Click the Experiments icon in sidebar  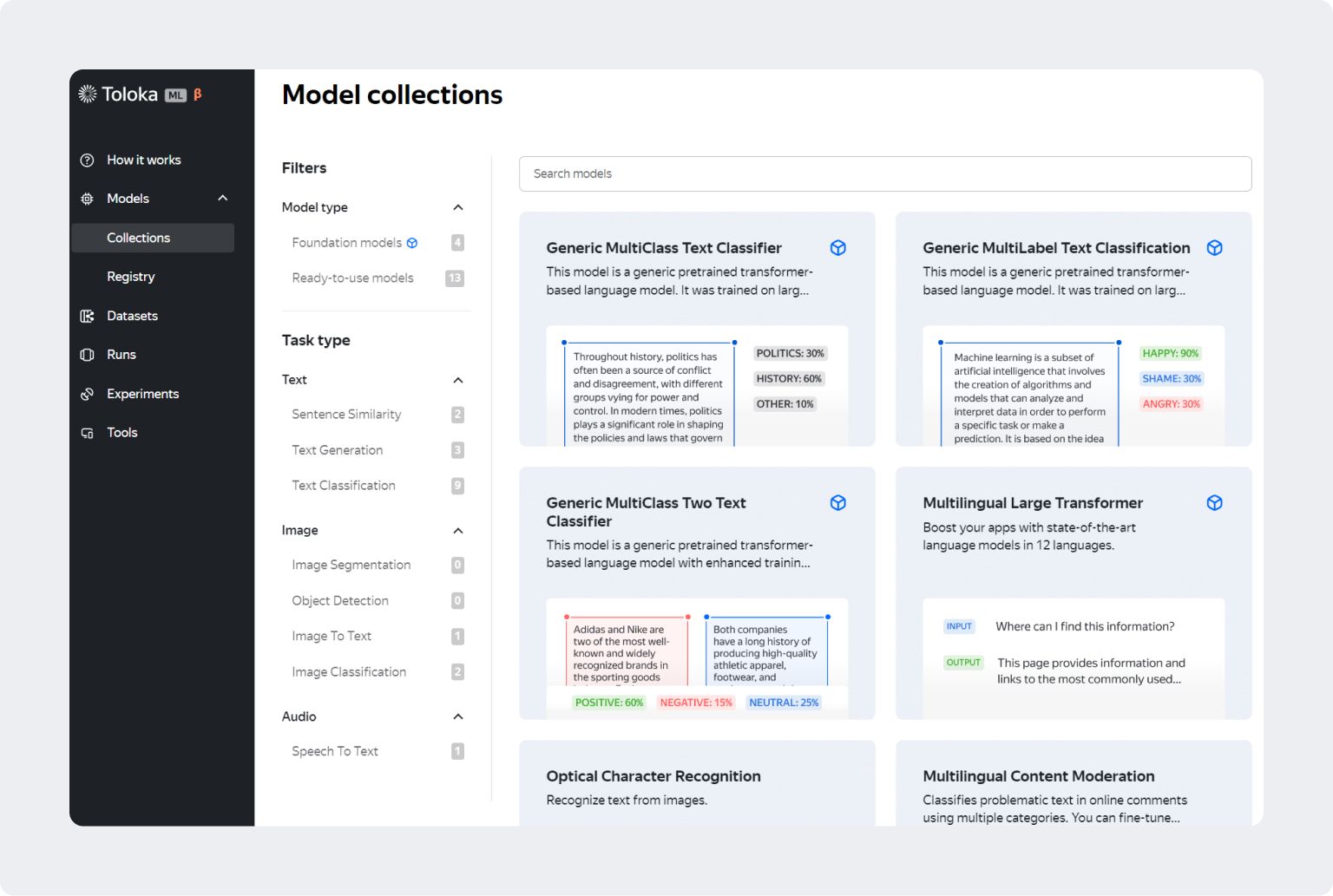87,394
